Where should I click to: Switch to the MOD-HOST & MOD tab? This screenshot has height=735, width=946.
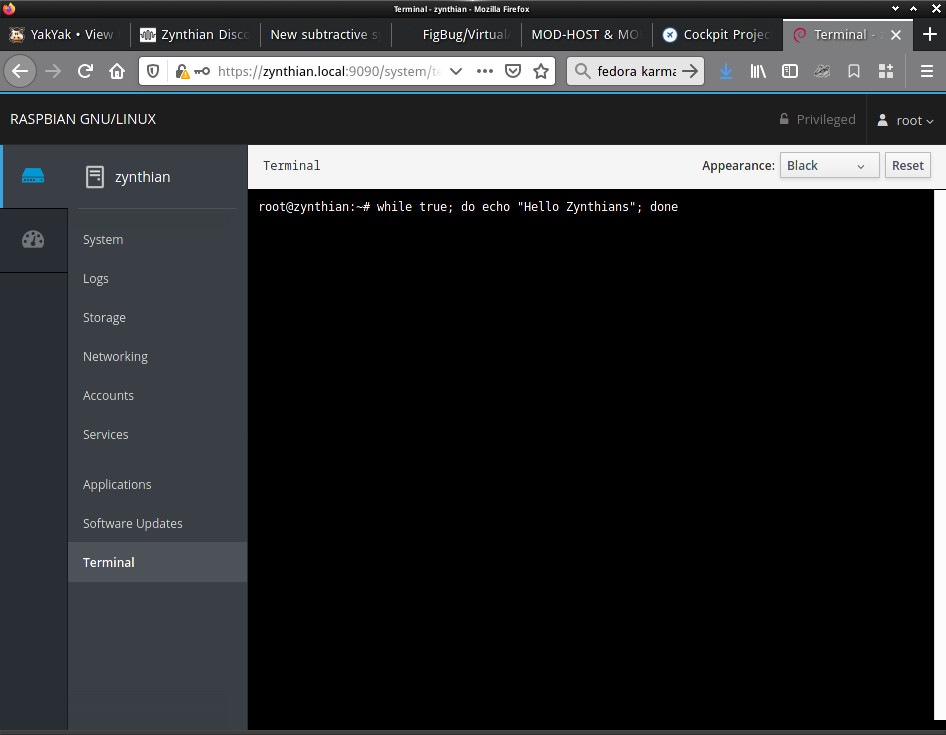click(x=587, y=34)
